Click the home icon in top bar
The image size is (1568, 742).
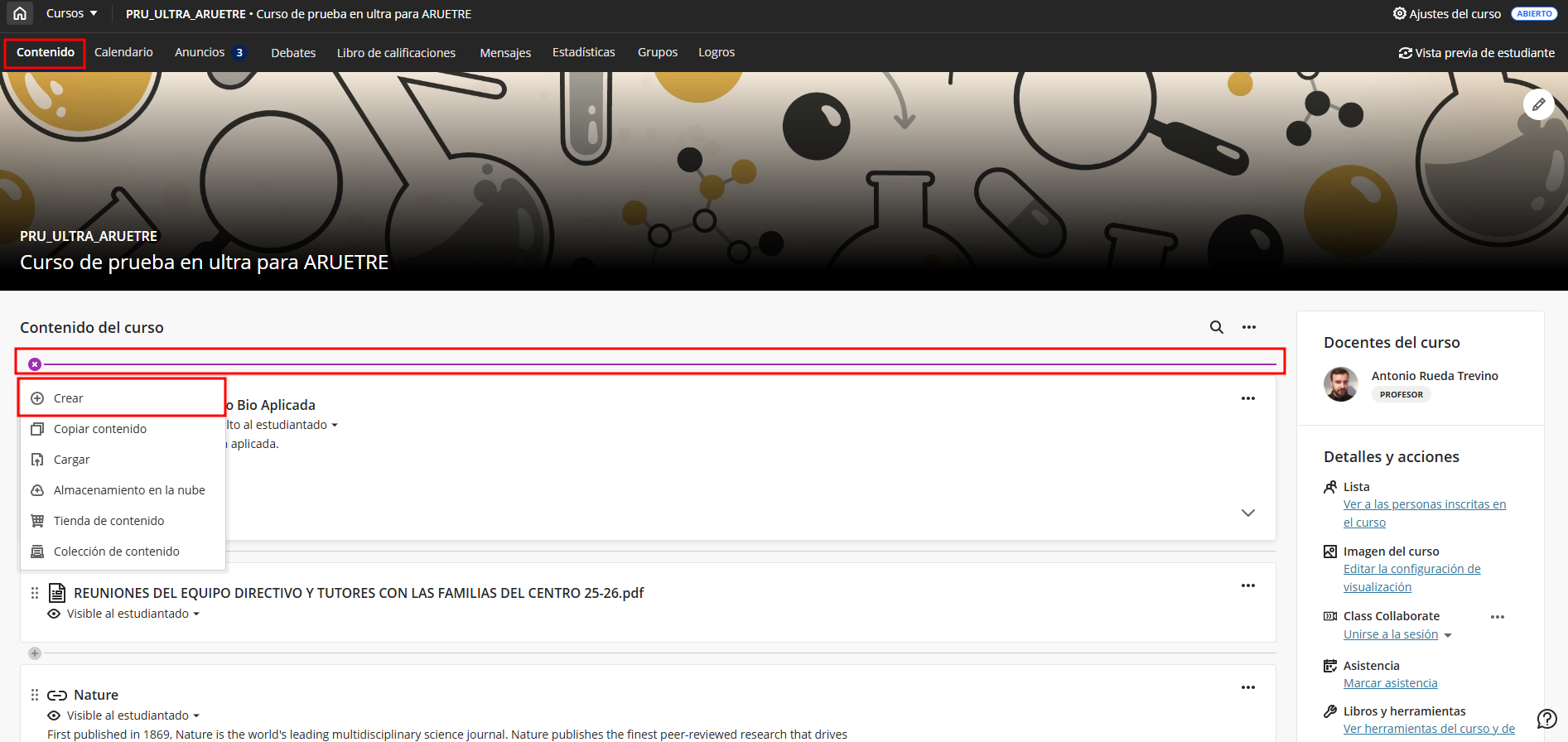click(x=20, y=13)
